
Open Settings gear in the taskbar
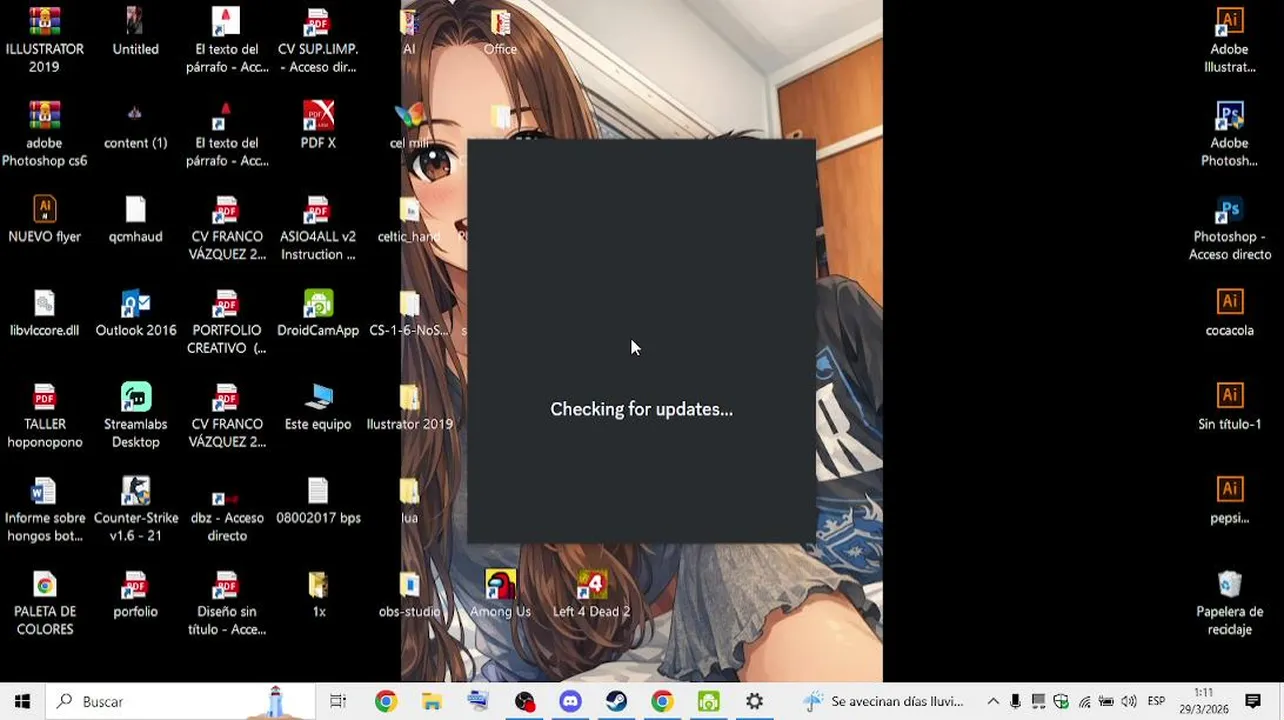(x=754, y=702)
